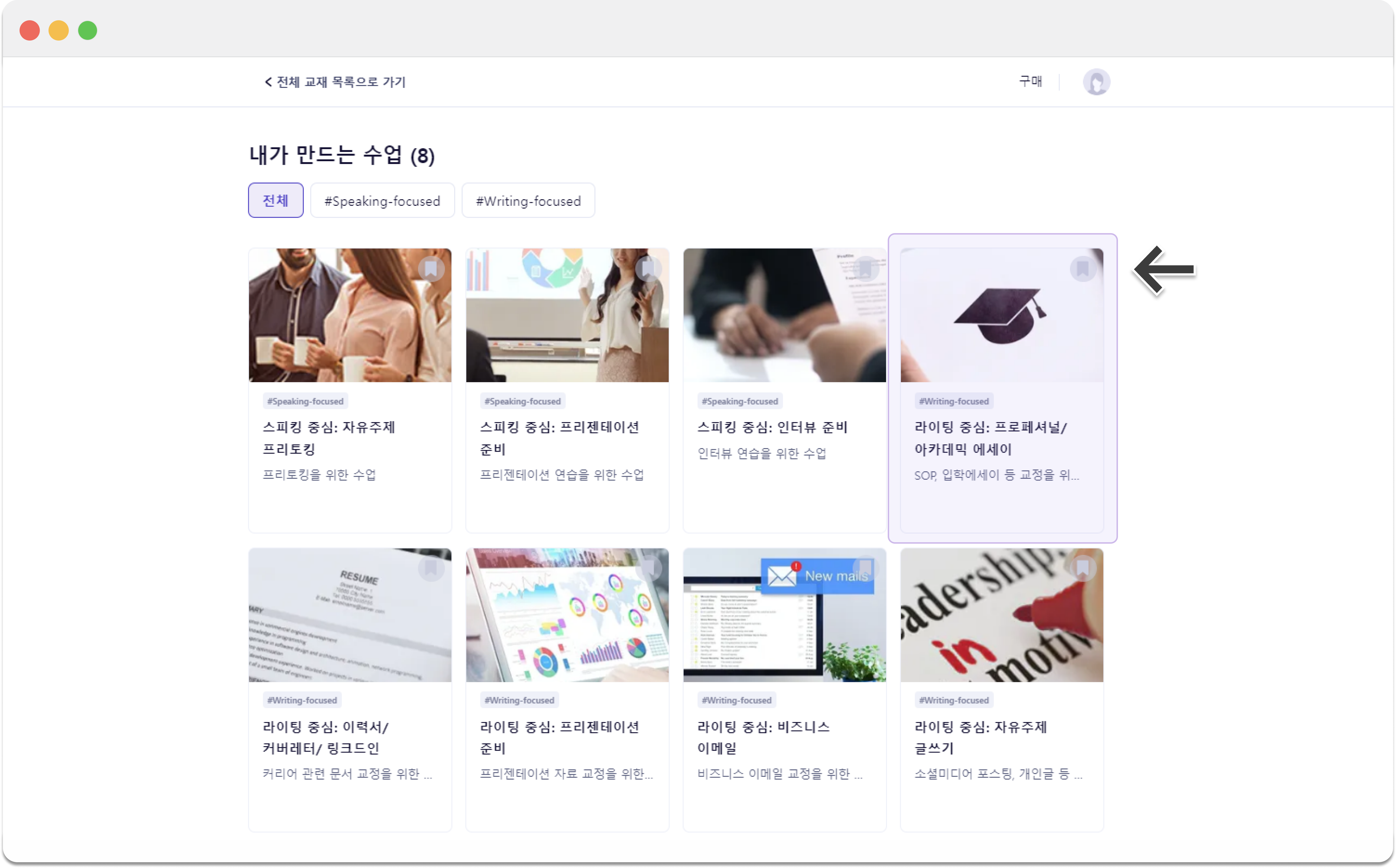The width and height of the screenshot is (1396, 868).
Task: Click #Writing-focused tag on 자유주제 글쓰기 card
Action: (954, 700)
